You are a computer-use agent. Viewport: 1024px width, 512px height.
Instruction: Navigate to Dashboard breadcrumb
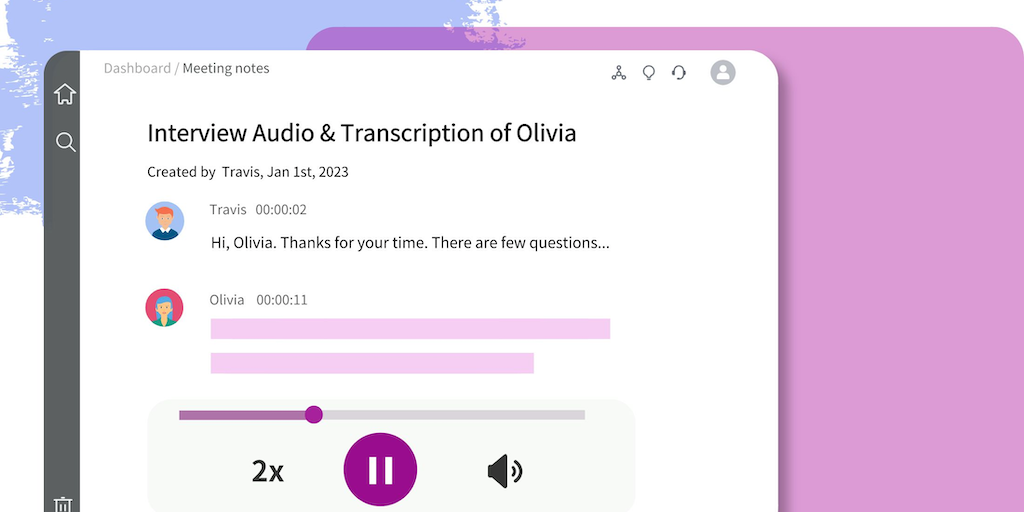click(x=137, y=69)
